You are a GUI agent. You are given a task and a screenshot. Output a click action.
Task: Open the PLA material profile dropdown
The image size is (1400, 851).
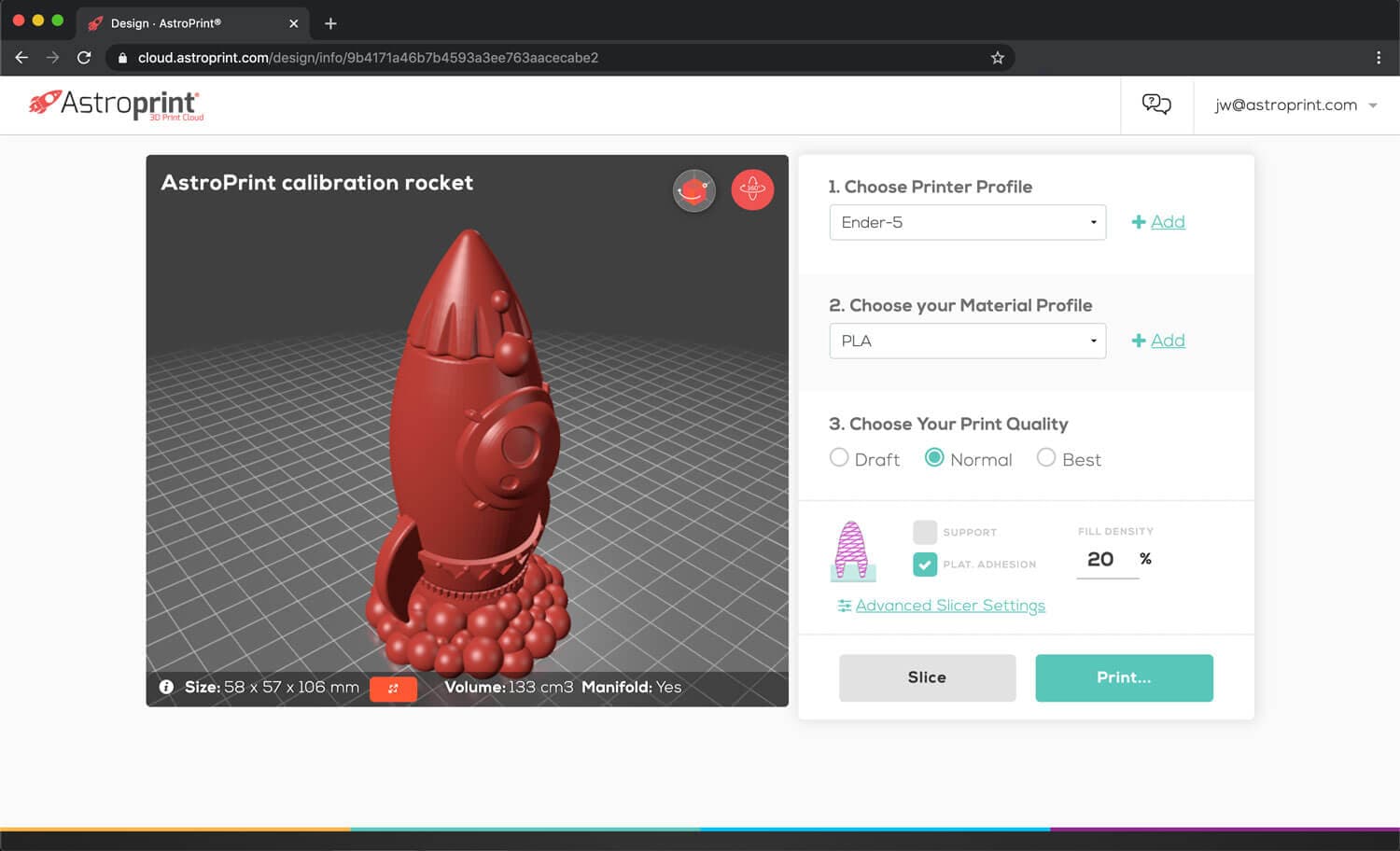tap(967, 341)
